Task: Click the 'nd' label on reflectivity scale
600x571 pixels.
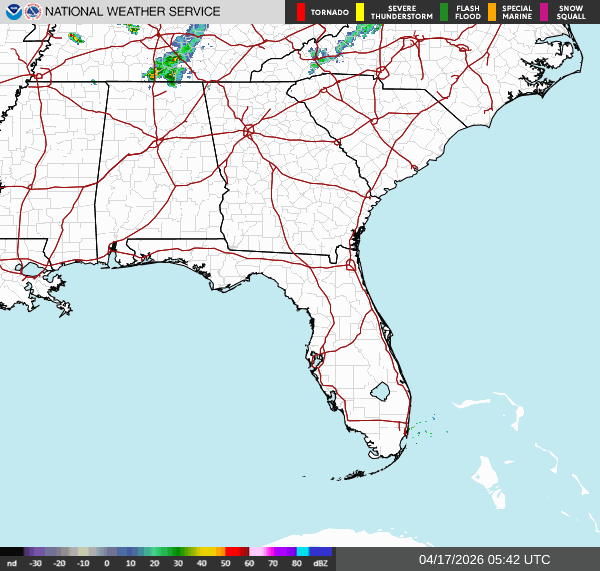Action: pos(11,564)
